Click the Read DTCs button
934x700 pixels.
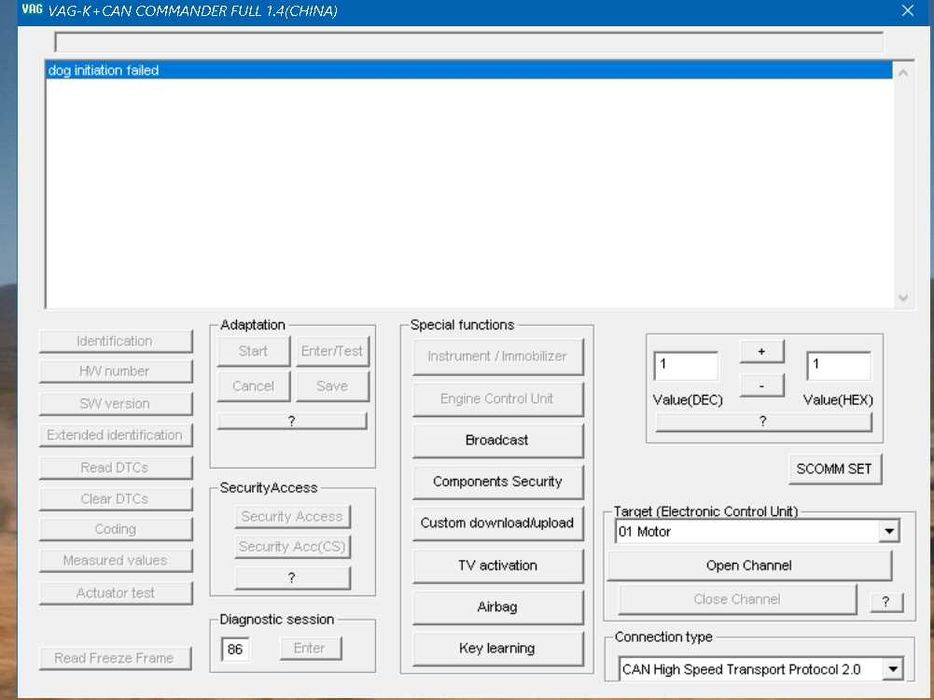click(x=116, y=468)
